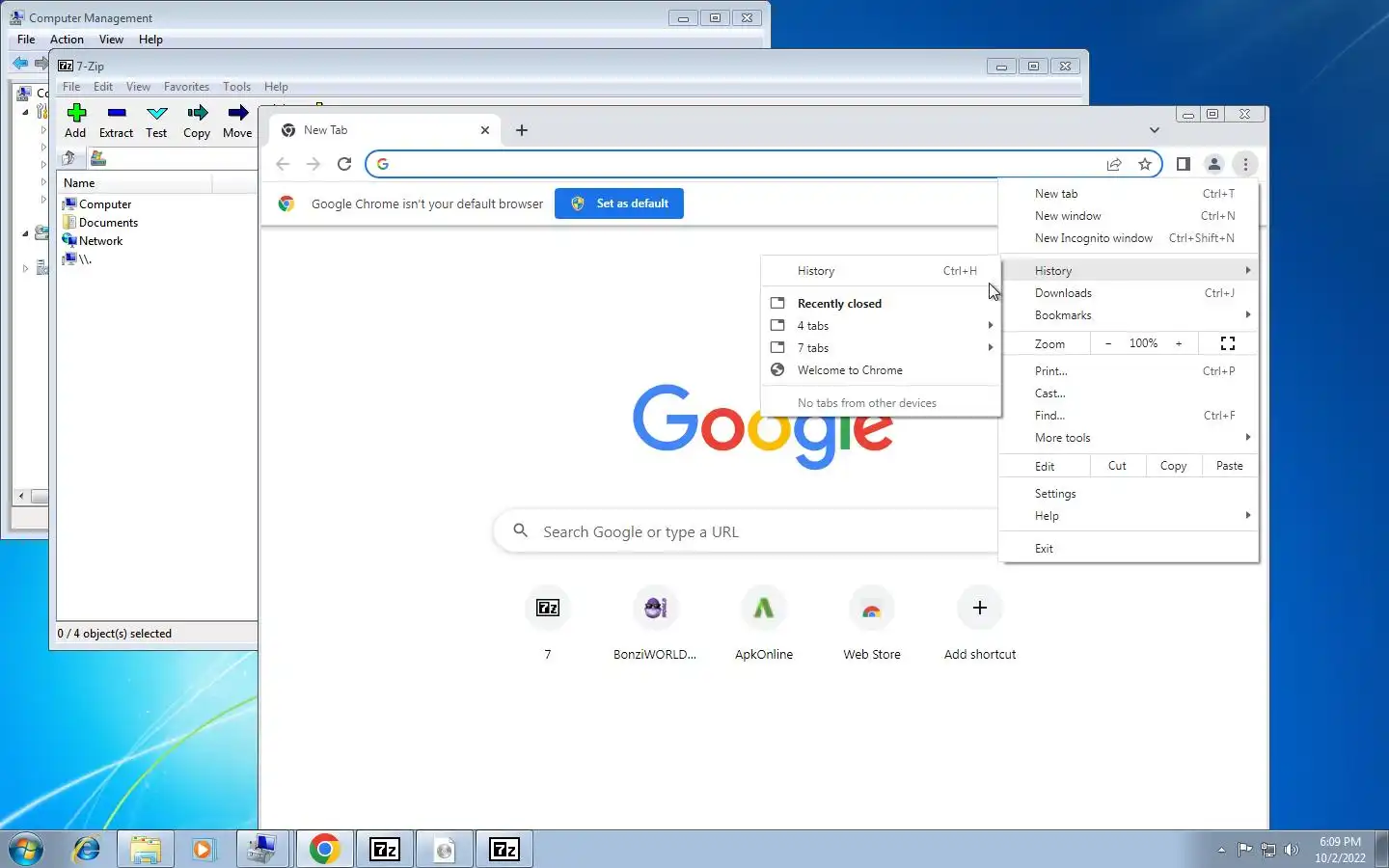
Task: Expand the Bookmarks submenu
Action: coord(1130,315)
